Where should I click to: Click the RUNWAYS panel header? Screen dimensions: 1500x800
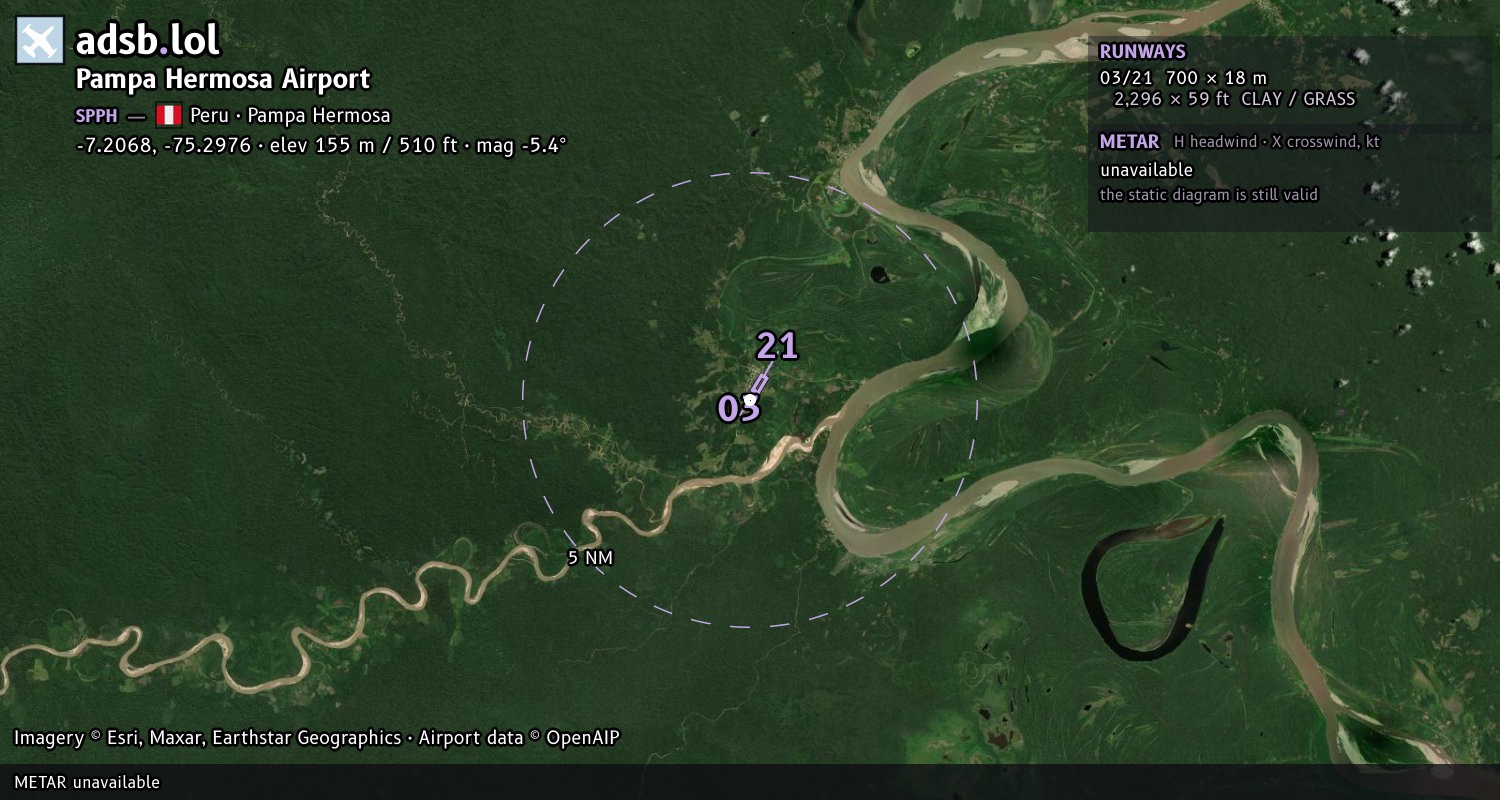click(x=1142, y=52)
